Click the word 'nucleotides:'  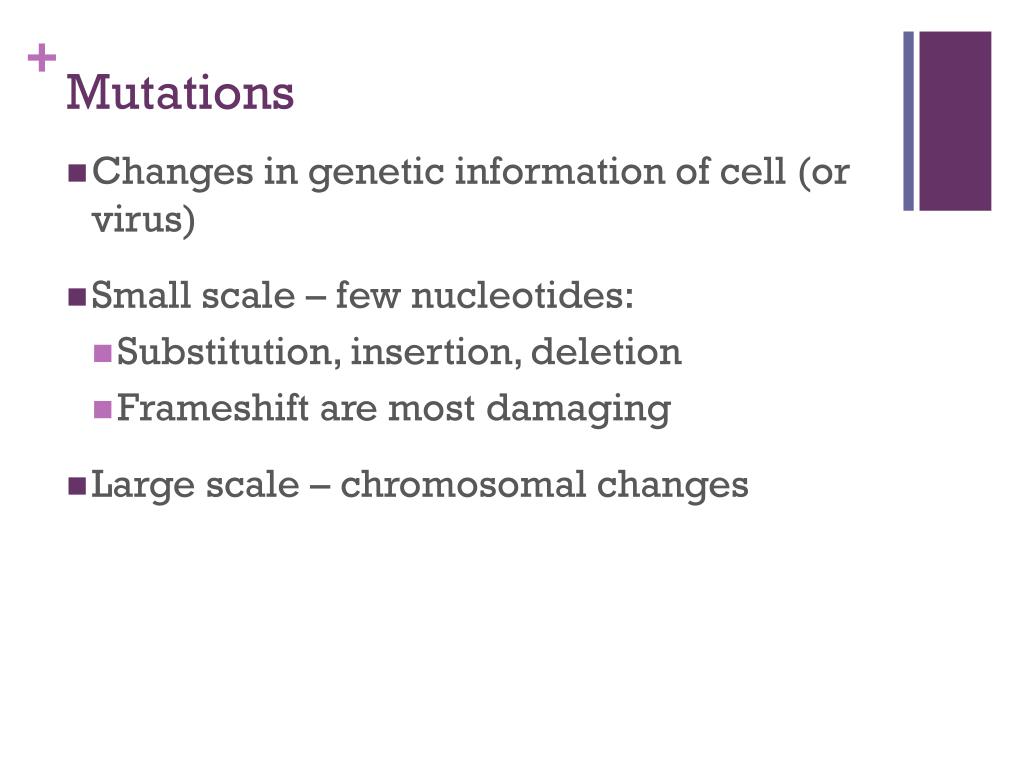(x=522, y=295)
